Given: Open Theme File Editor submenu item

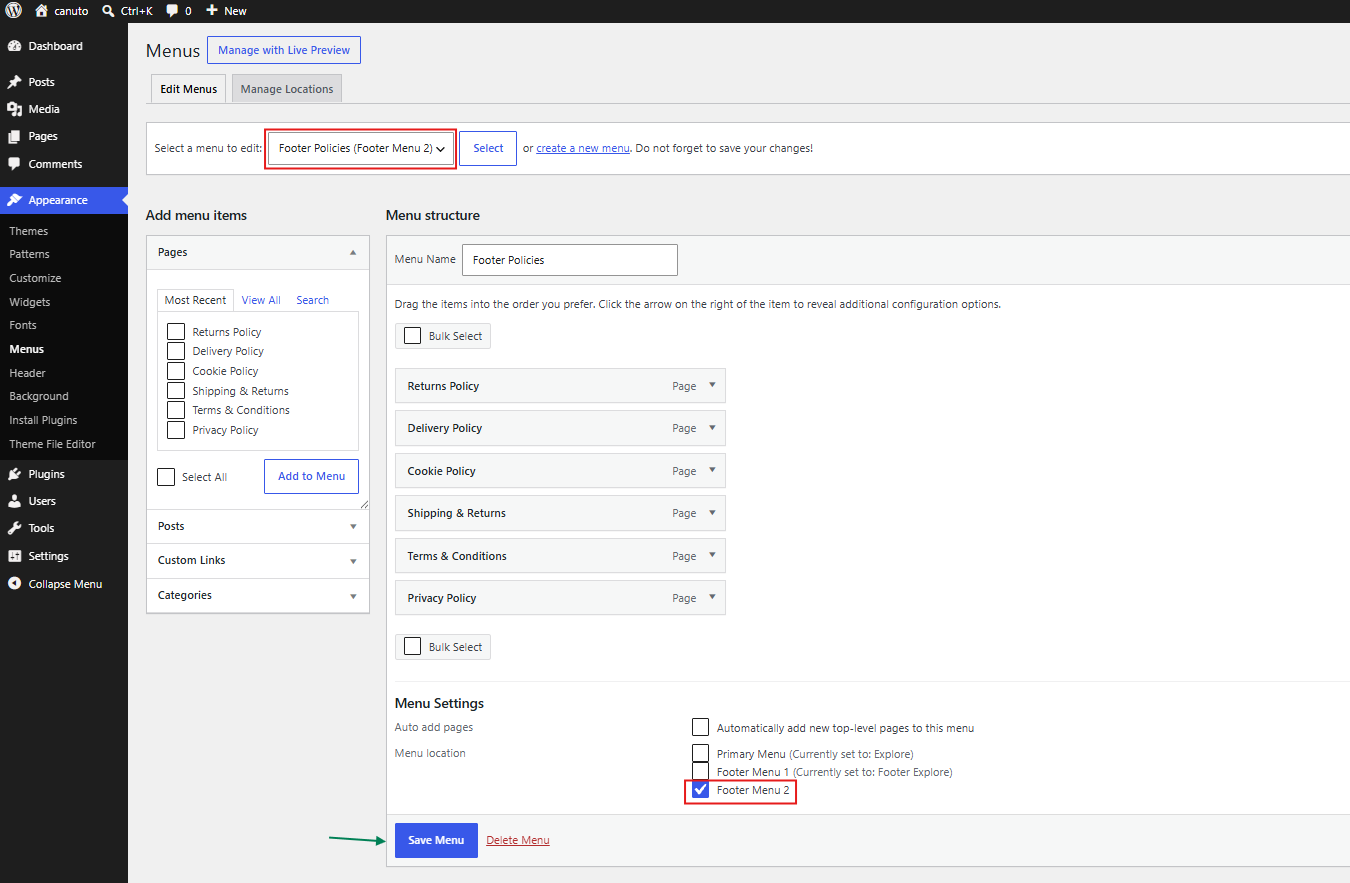Looking at the screenshot, I should [52, 444].
